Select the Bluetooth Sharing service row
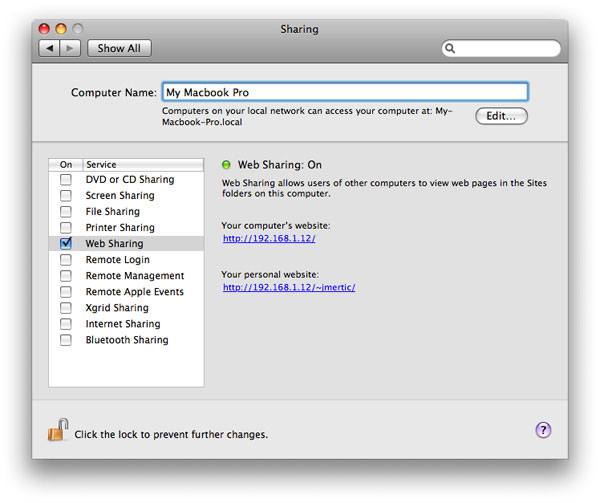This screenshot has height=503, width=600. (126, 340)
